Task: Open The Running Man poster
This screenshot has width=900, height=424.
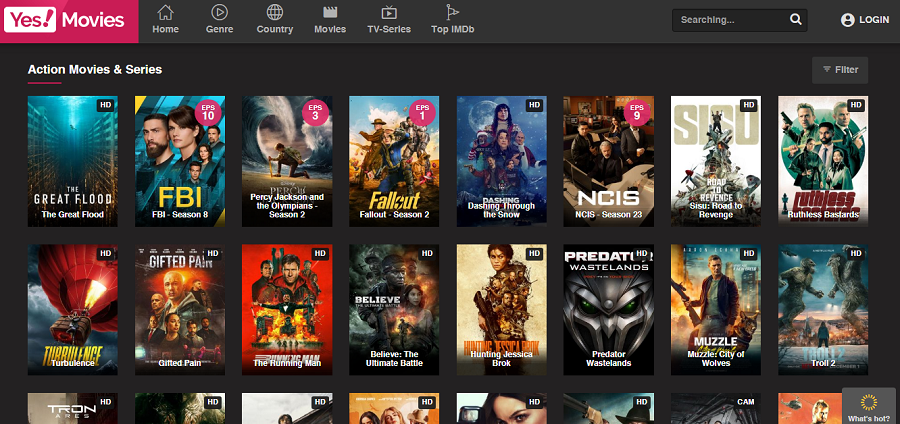Action: click(x=287, y=310)
